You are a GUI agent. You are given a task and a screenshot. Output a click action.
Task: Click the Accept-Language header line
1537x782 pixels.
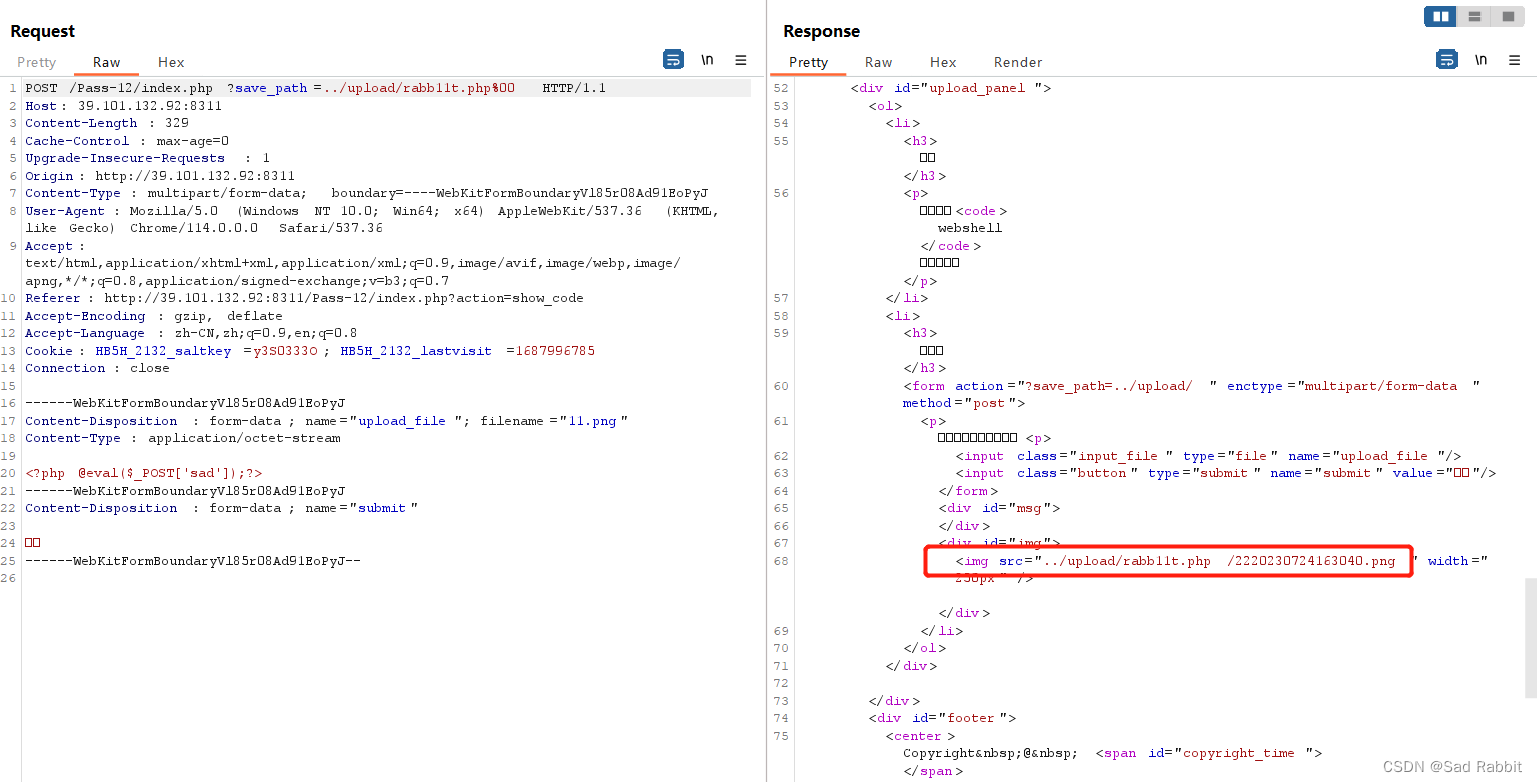pyautogui.click(x=191, y=333)
